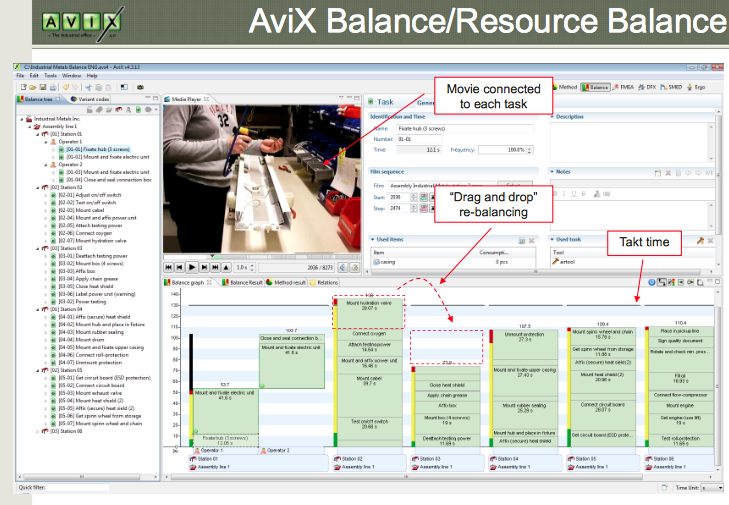Click the Cut toolbar icon

[88, 87]
